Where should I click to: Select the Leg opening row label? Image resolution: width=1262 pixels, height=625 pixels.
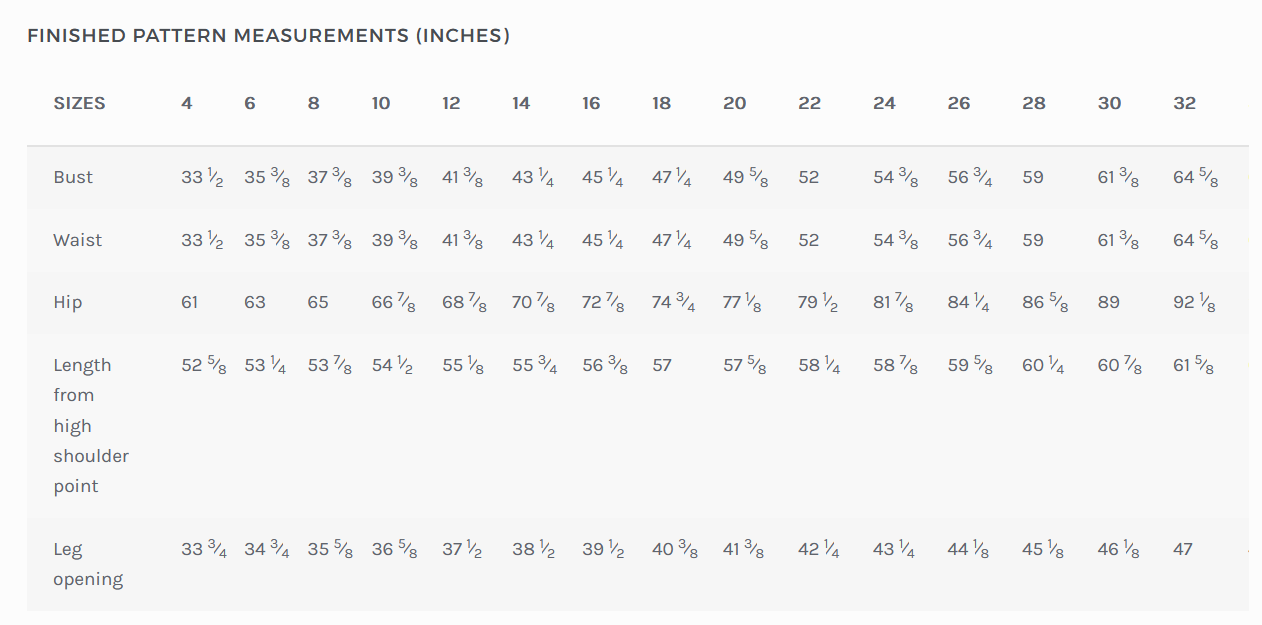click(x=88, y=564)
